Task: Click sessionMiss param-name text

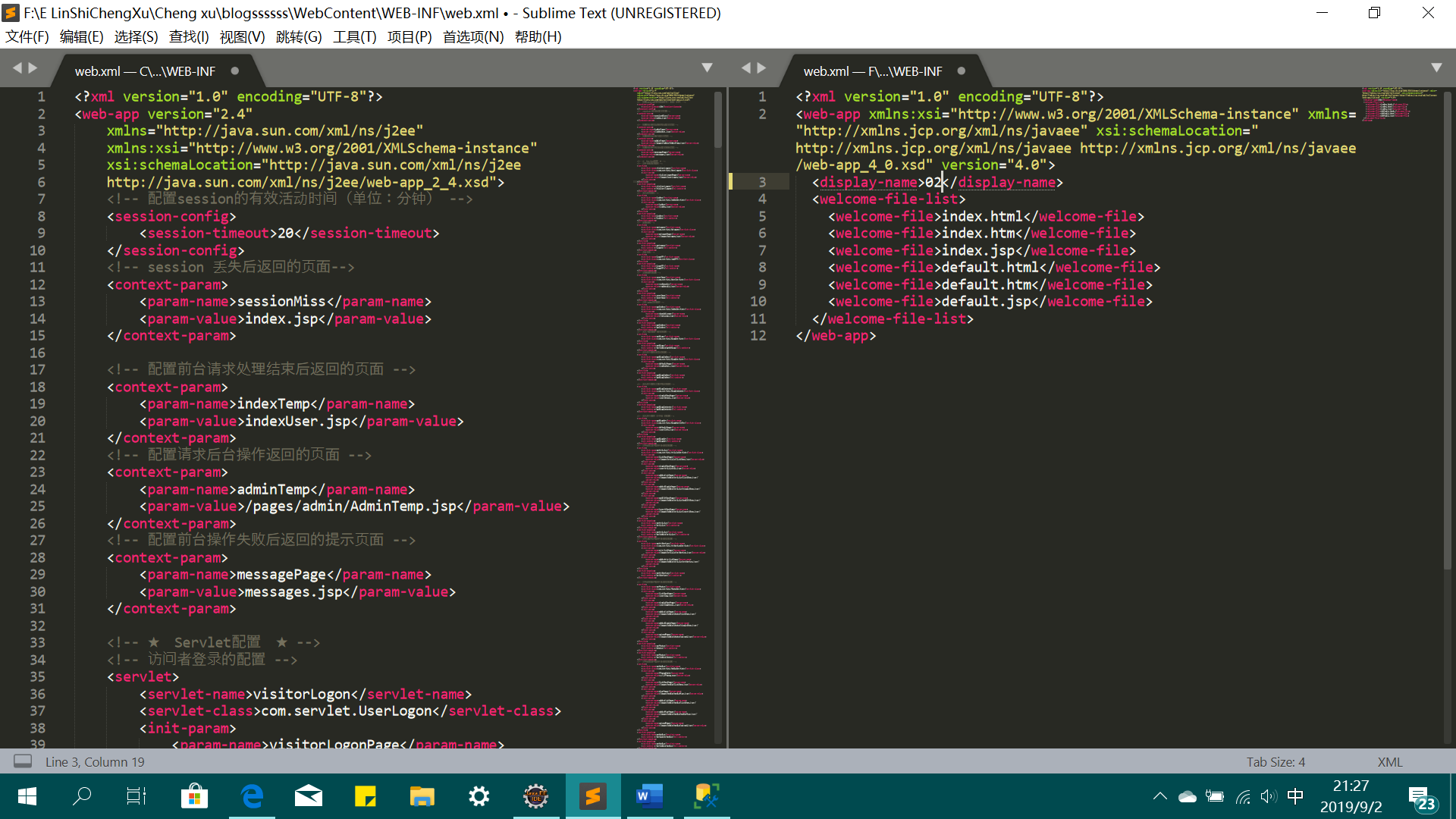Action: point(281,302)
